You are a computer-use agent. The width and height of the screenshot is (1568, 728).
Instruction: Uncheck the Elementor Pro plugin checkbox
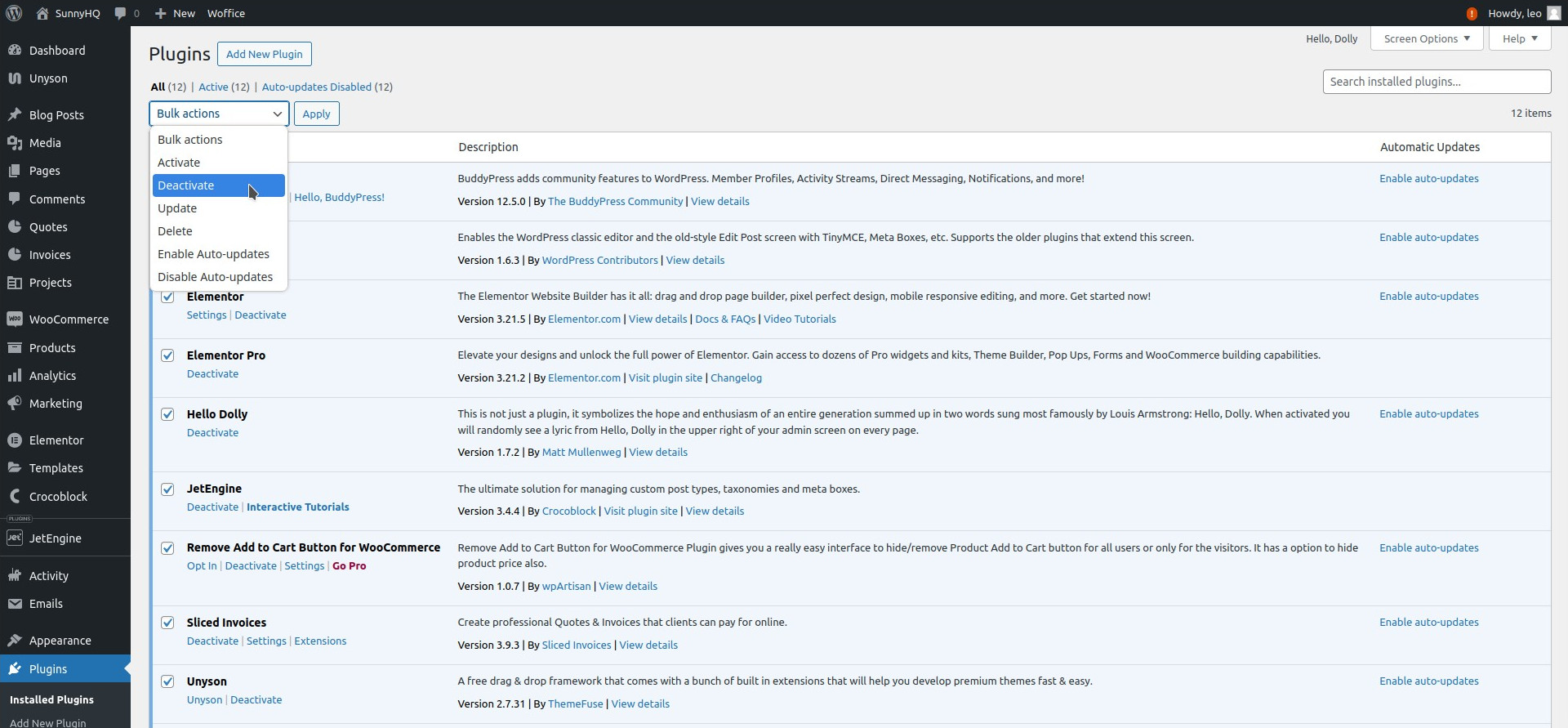click(x=167, y=355)
